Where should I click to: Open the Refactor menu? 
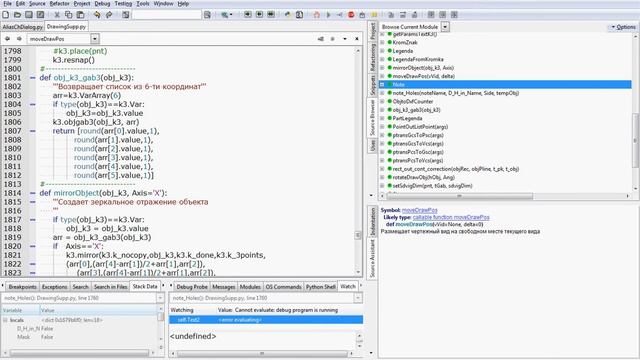59,4
